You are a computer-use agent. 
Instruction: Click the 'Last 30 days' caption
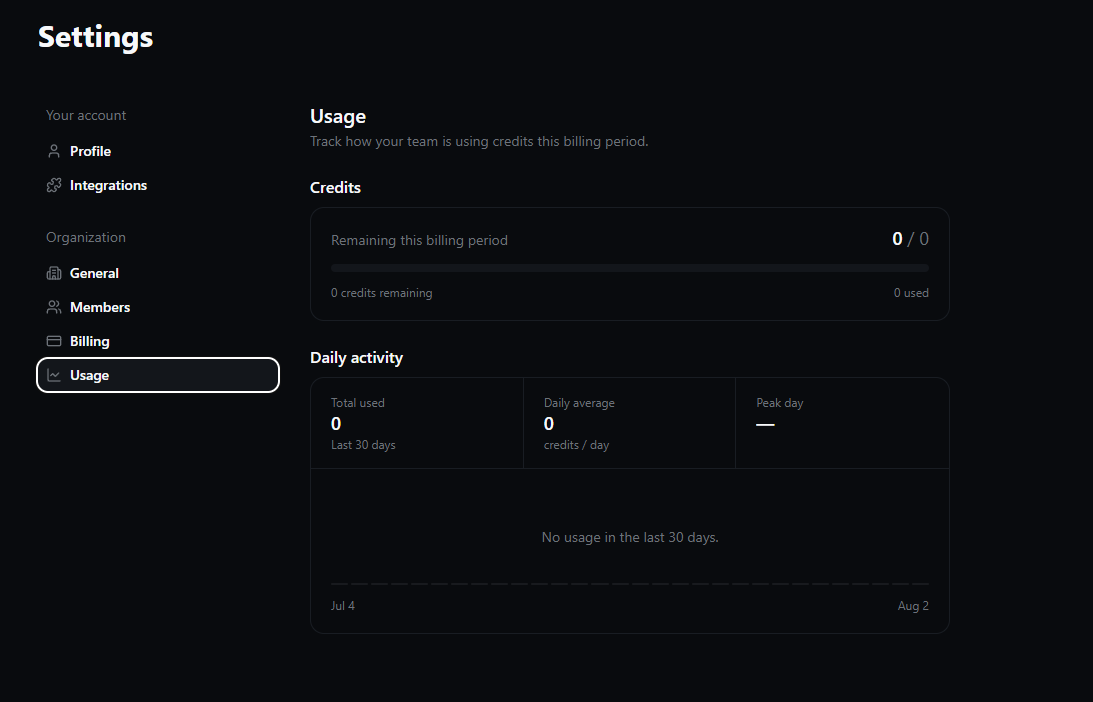coord(363,445)
